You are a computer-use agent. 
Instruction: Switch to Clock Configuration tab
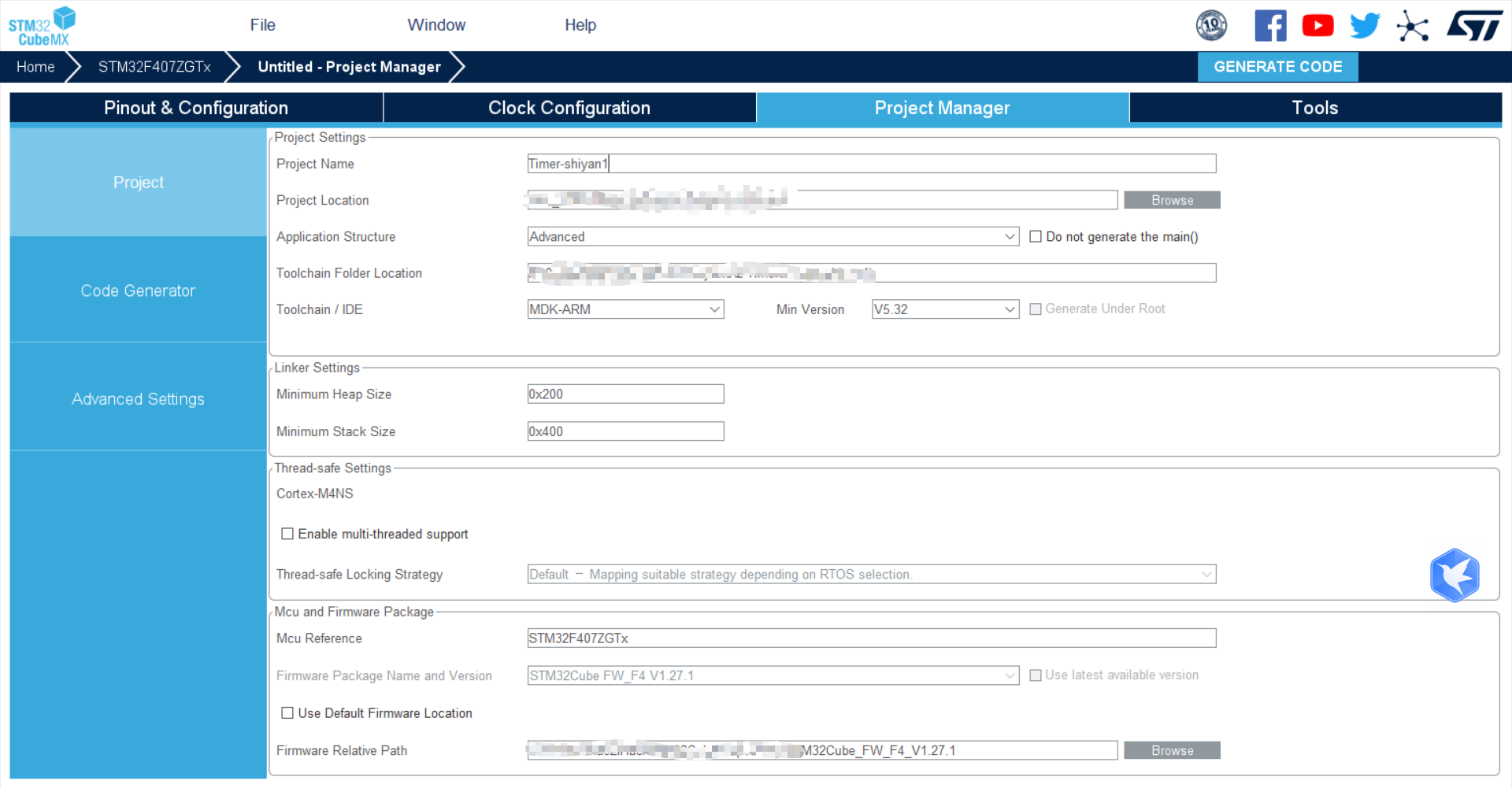click(569, 108)
